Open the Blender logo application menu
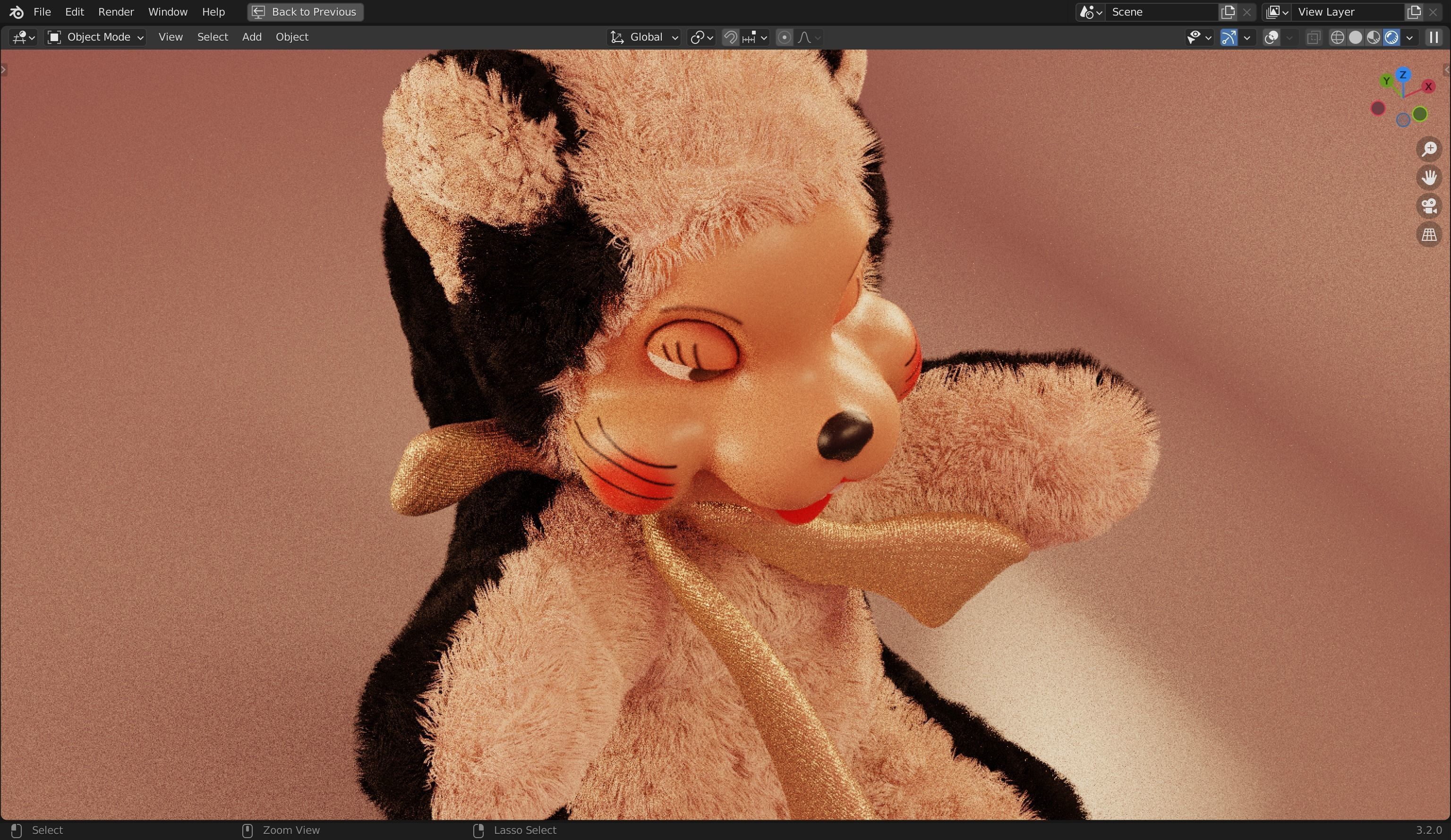This screenshot has width=1451, height=840. coord(16,11)
